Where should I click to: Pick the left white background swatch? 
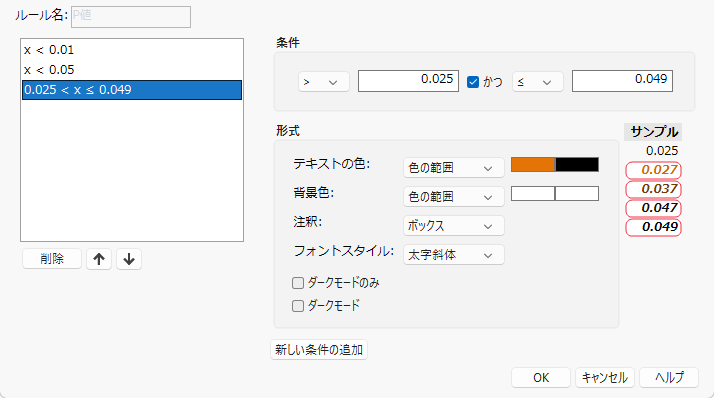coord(533,194)
